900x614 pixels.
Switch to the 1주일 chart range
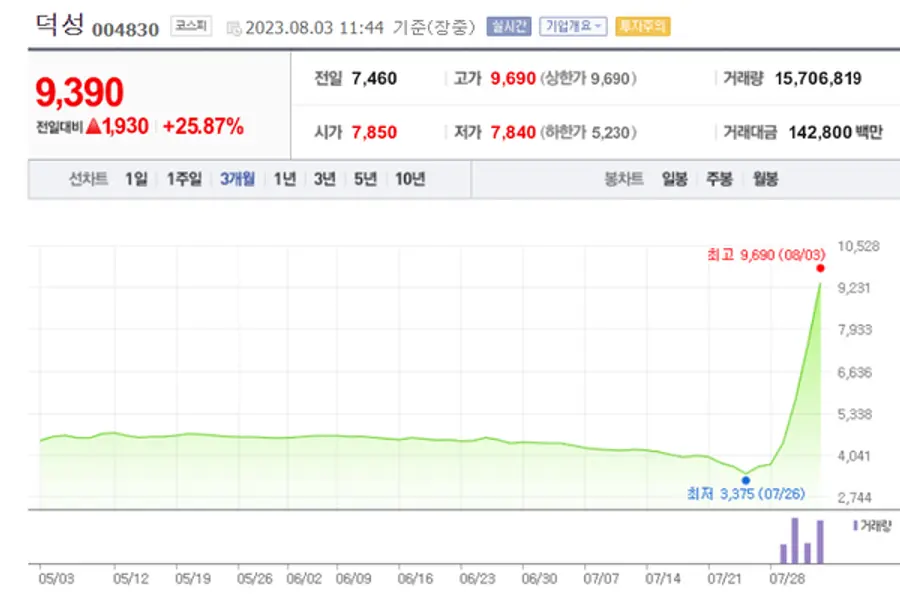tap(184, 179)
